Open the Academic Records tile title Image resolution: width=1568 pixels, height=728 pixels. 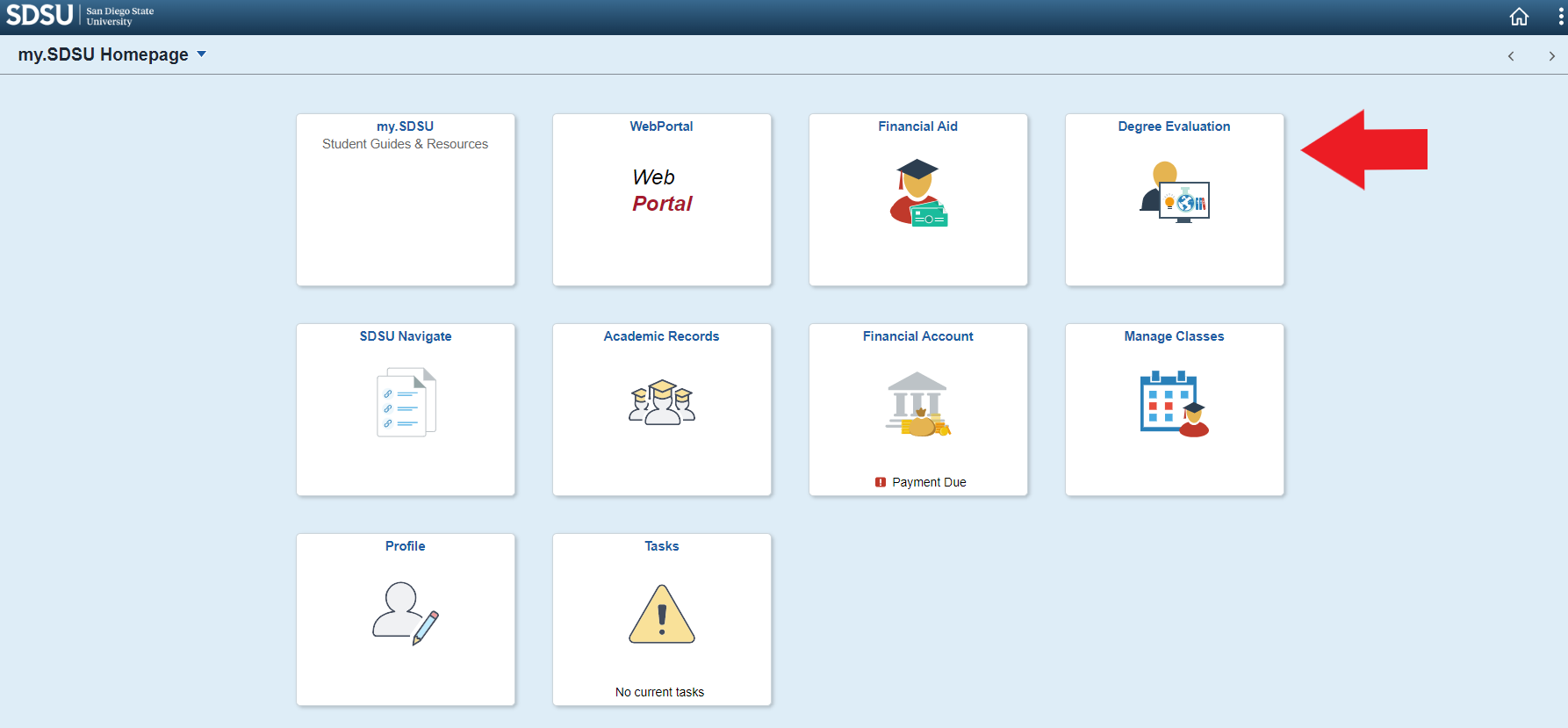pyautogui.click(x=662, y=336)
